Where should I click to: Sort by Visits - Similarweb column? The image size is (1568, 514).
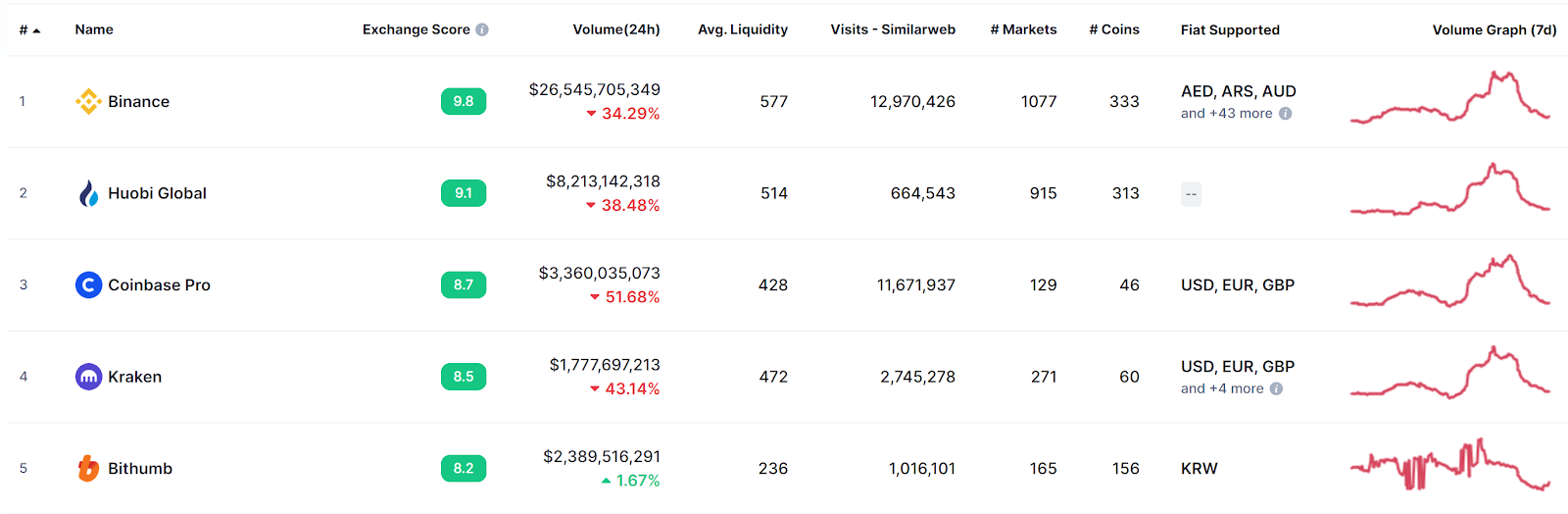892,29
